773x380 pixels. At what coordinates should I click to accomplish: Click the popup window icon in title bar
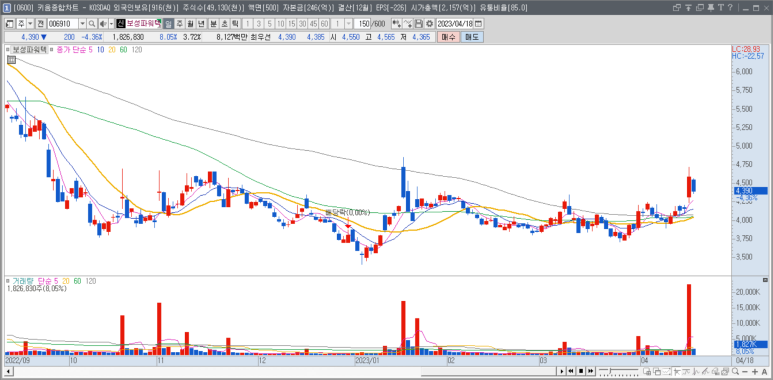pyautogui.click(x=677, y=7)
